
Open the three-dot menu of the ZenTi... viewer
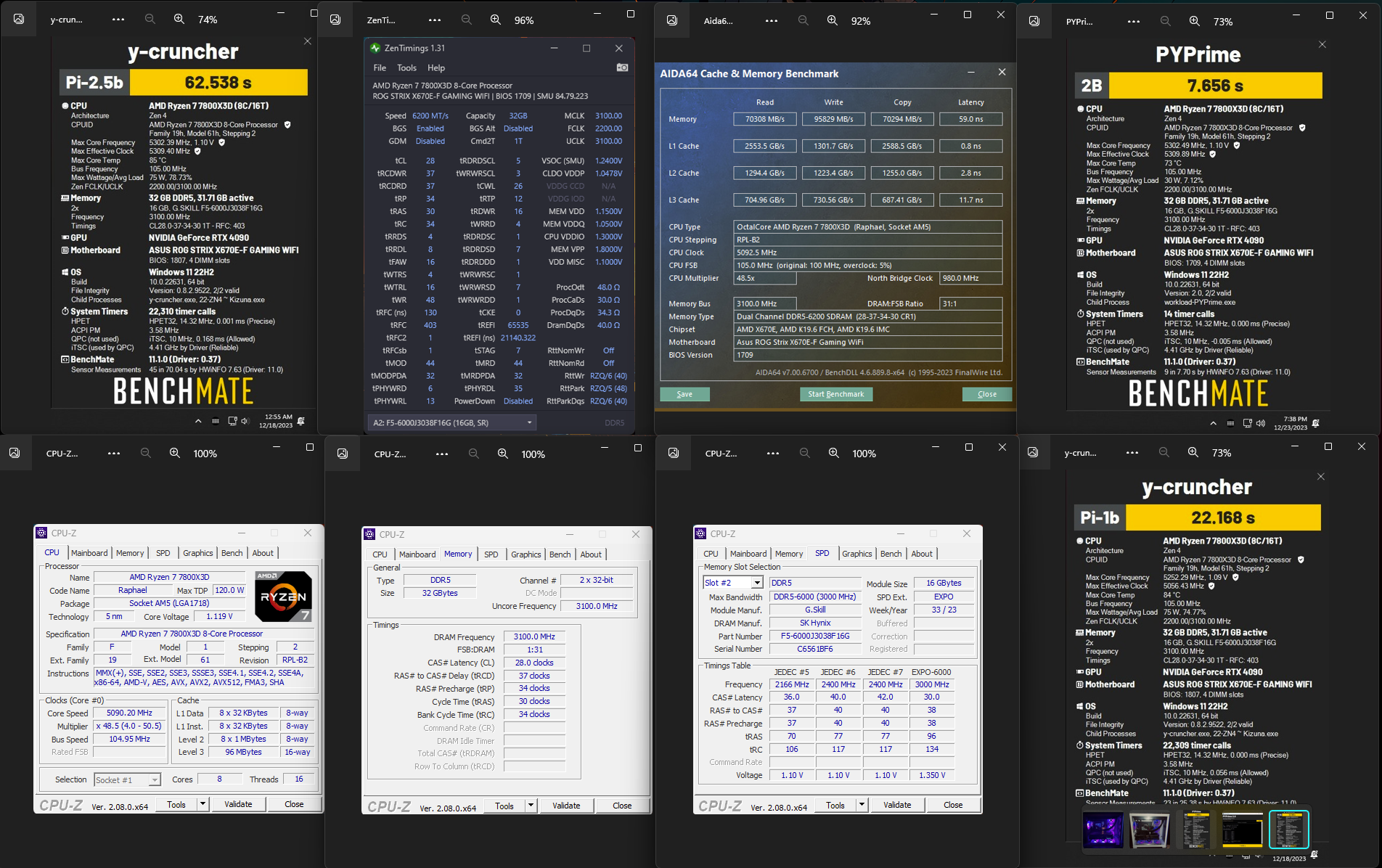[434, 20]
